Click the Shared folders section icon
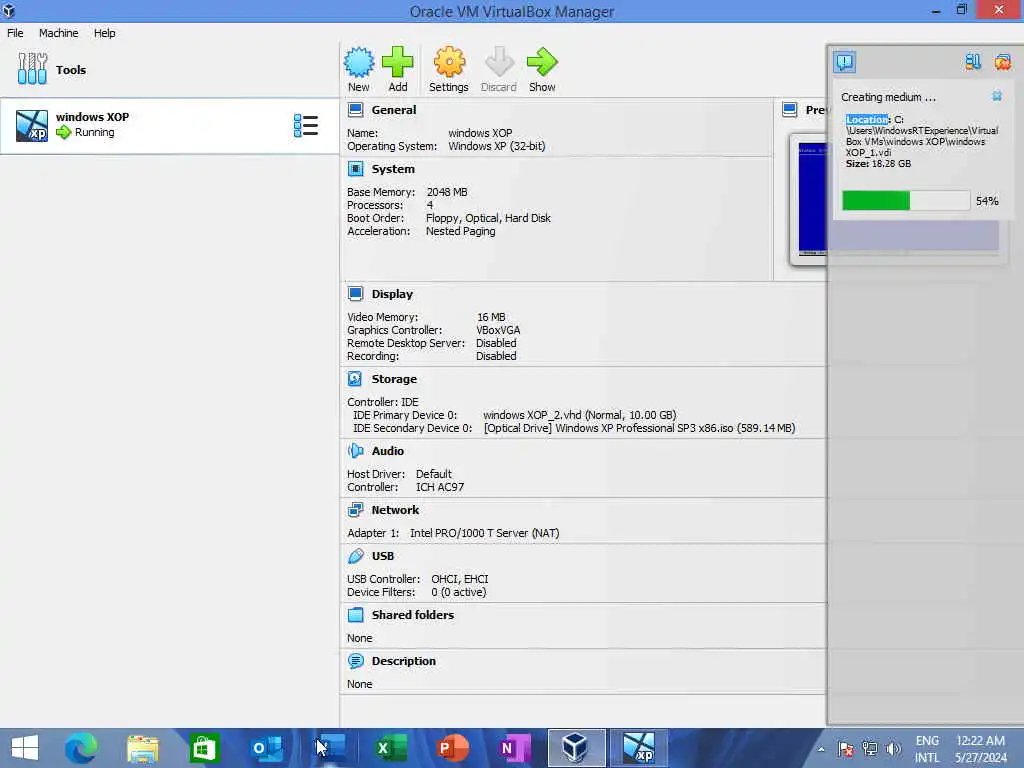Screen dimensions: 1024x768 pos(355,615)
